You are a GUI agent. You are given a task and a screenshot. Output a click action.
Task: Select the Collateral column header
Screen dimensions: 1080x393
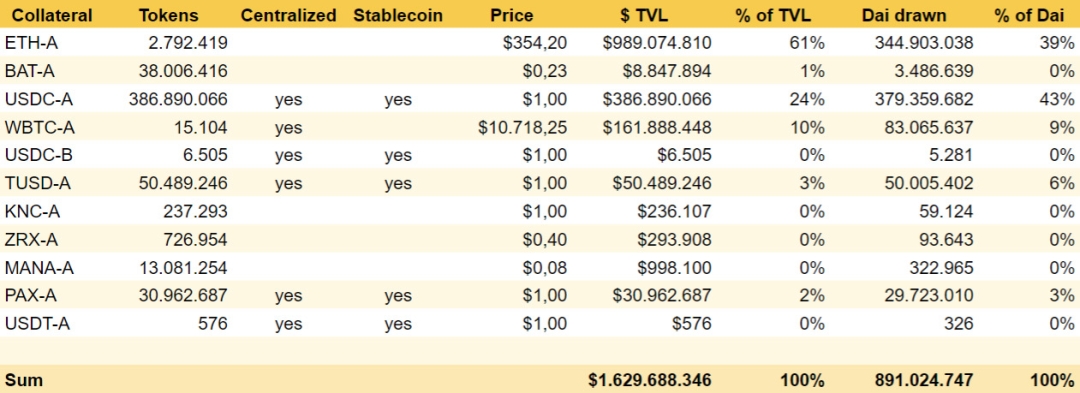pyautogui.click(x=48, y=14)
